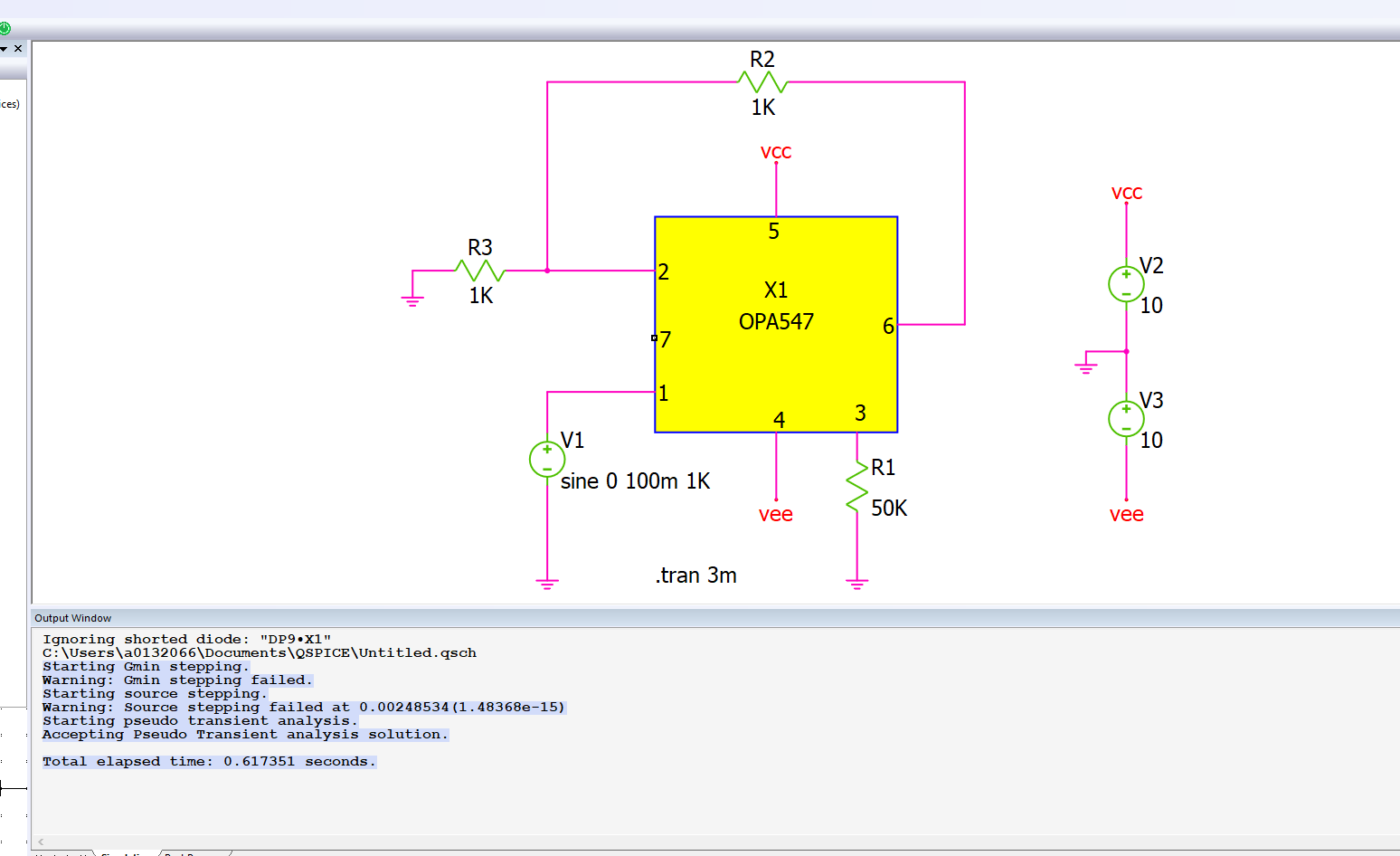Click the 'vcc' net label above V2
1400x856 pixels.
pos(1127,193)
